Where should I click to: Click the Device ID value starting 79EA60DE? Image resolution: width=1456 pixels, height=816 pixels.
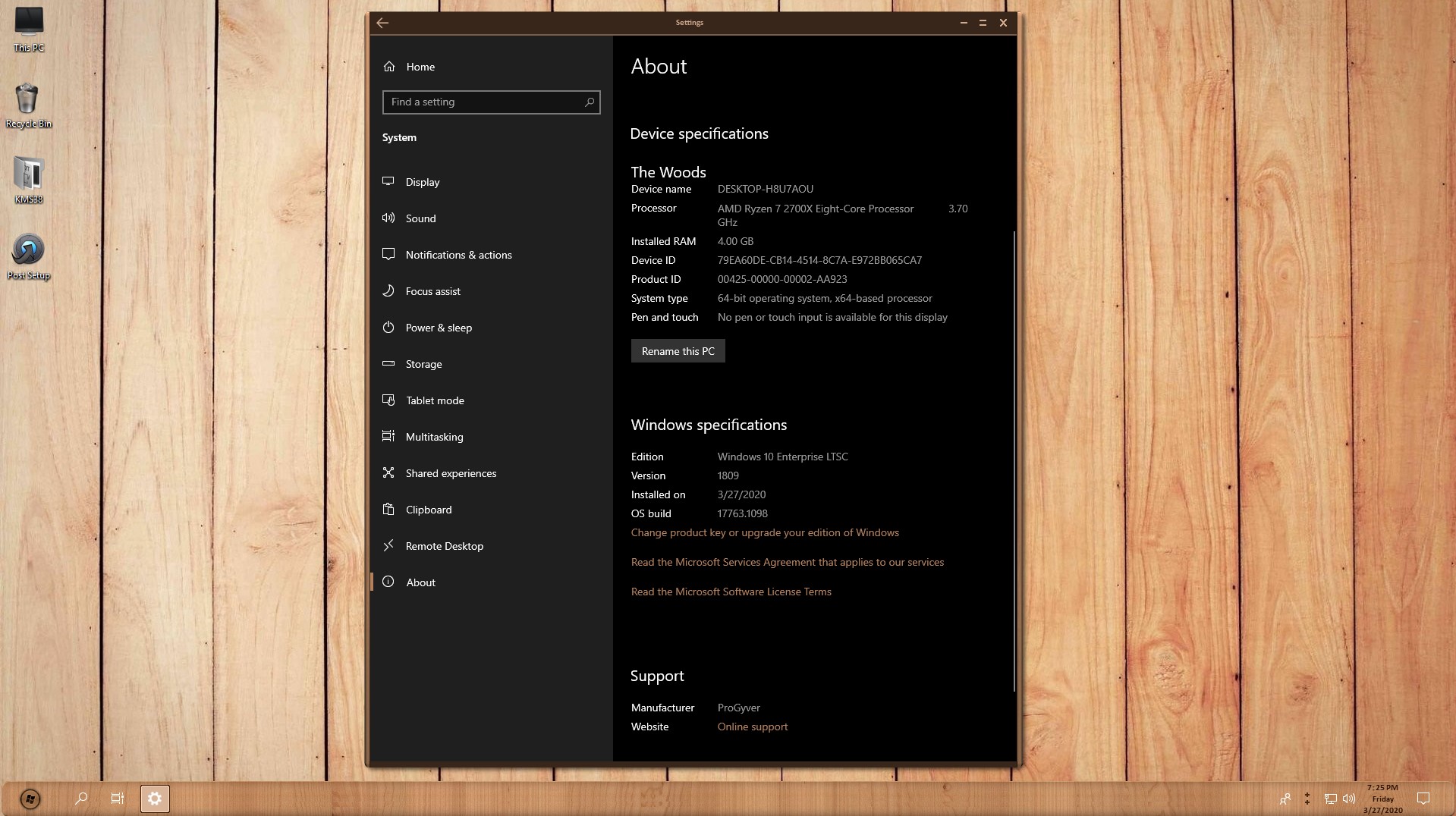coord(819,260)
